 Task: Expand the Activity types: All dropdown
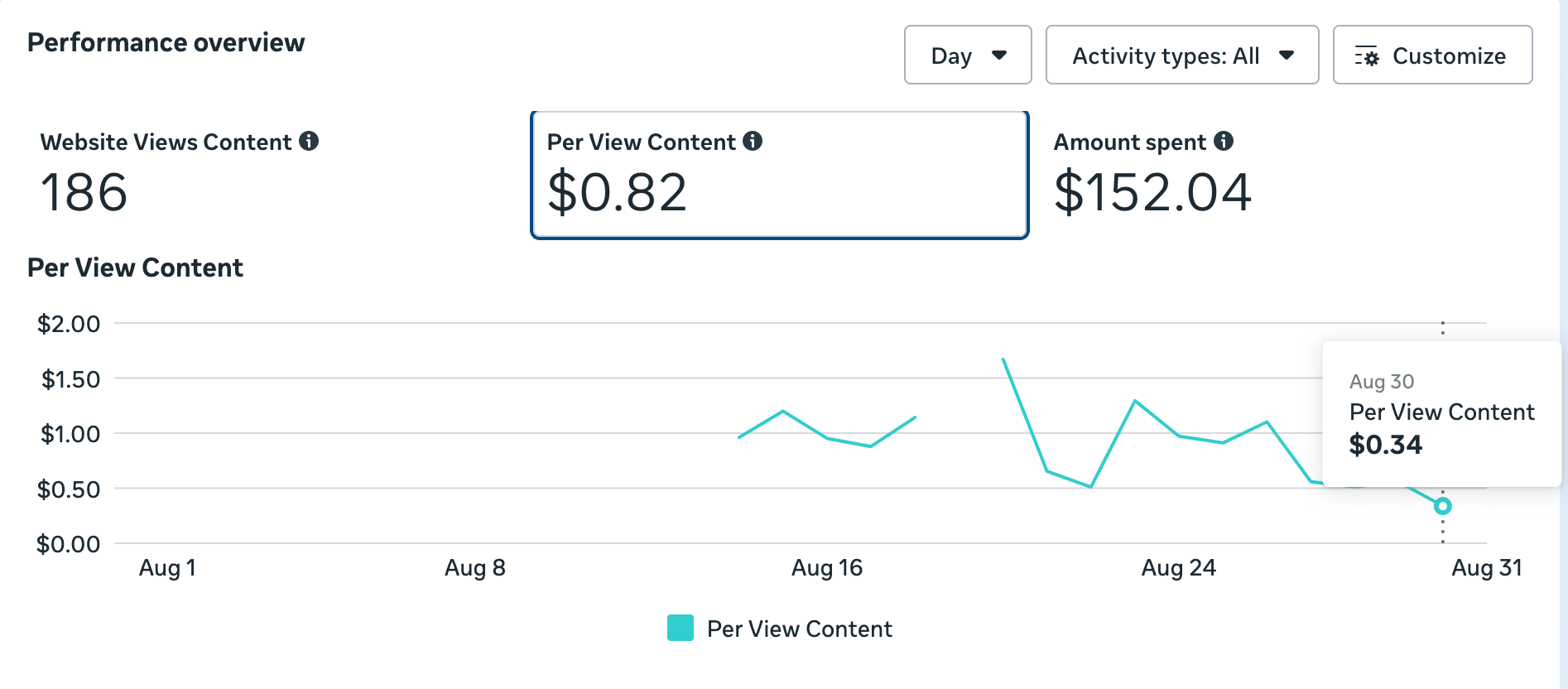1181,55
